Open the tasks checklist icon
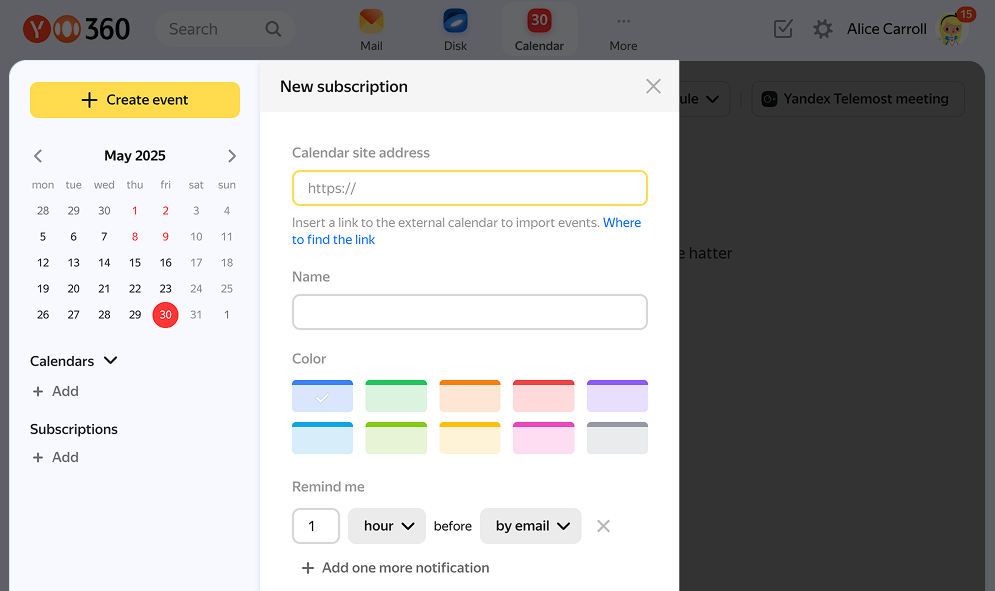This screenshot has width=995, height=591. pyautogui.click(x=783, y=29)
